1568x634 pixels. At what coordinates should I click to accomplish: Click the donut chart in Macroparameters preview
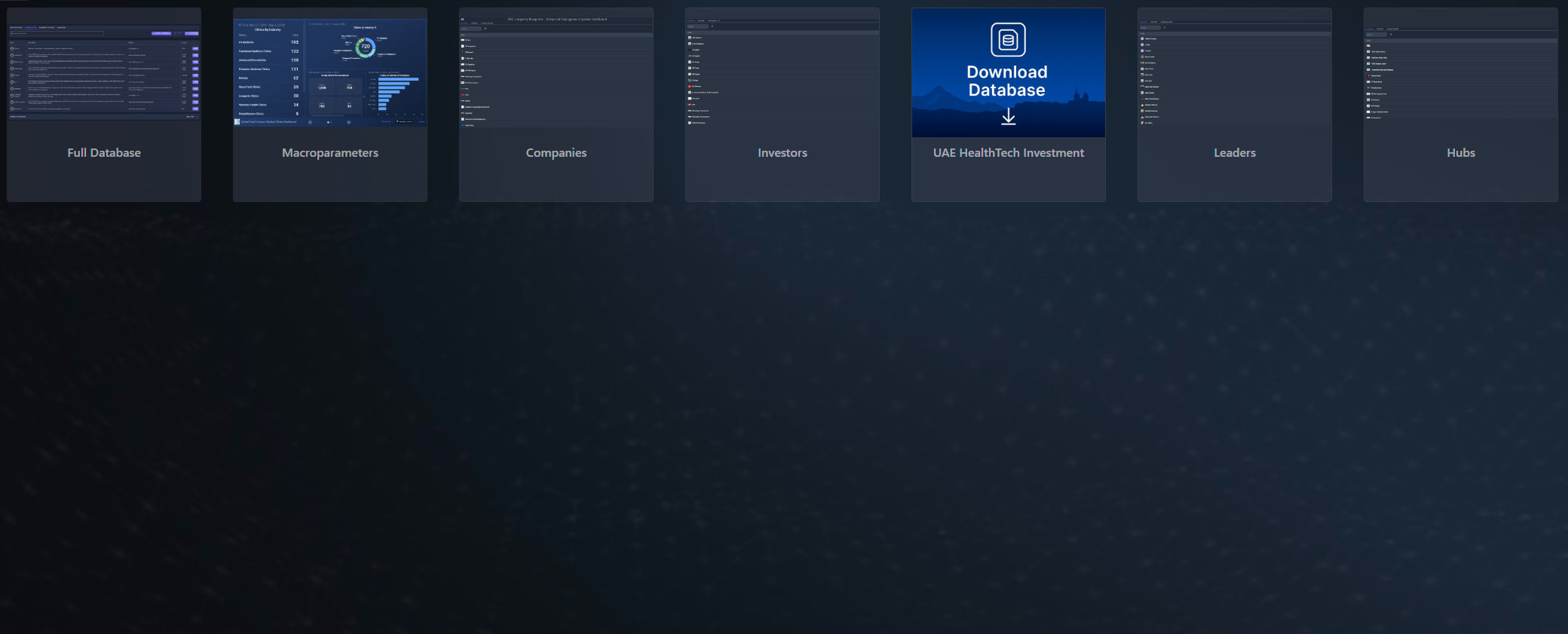tap(366, 47)
